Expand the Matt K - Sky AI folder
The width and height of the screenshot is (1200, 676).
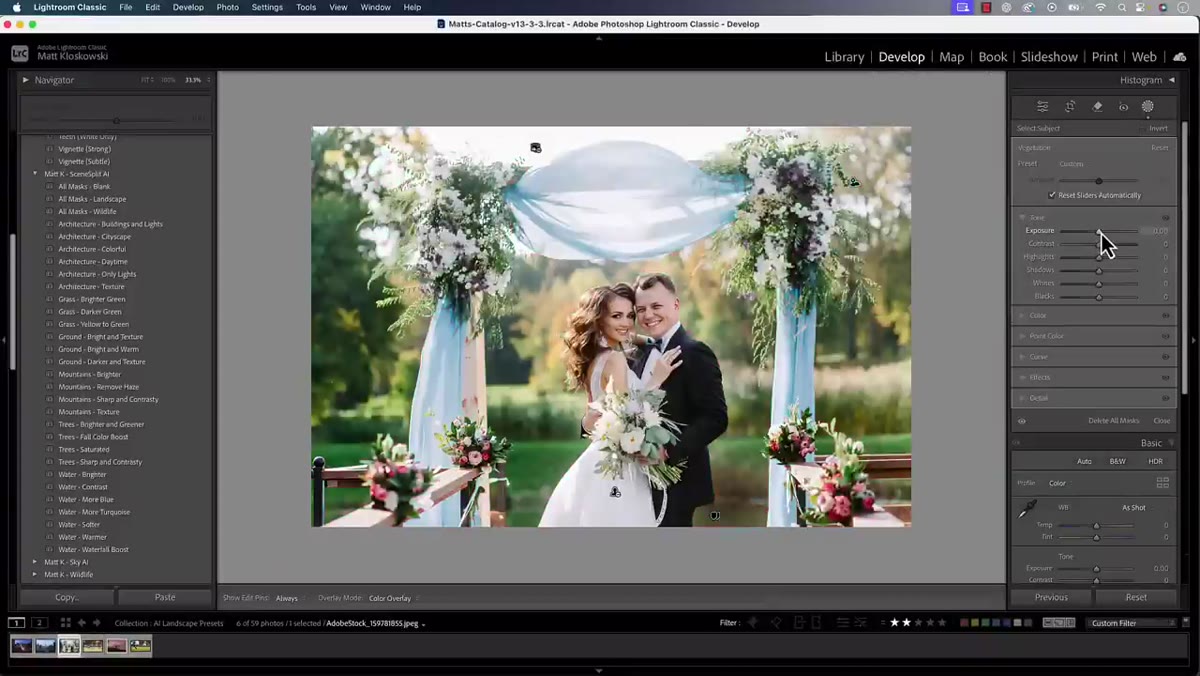click(x=35, y=562)
